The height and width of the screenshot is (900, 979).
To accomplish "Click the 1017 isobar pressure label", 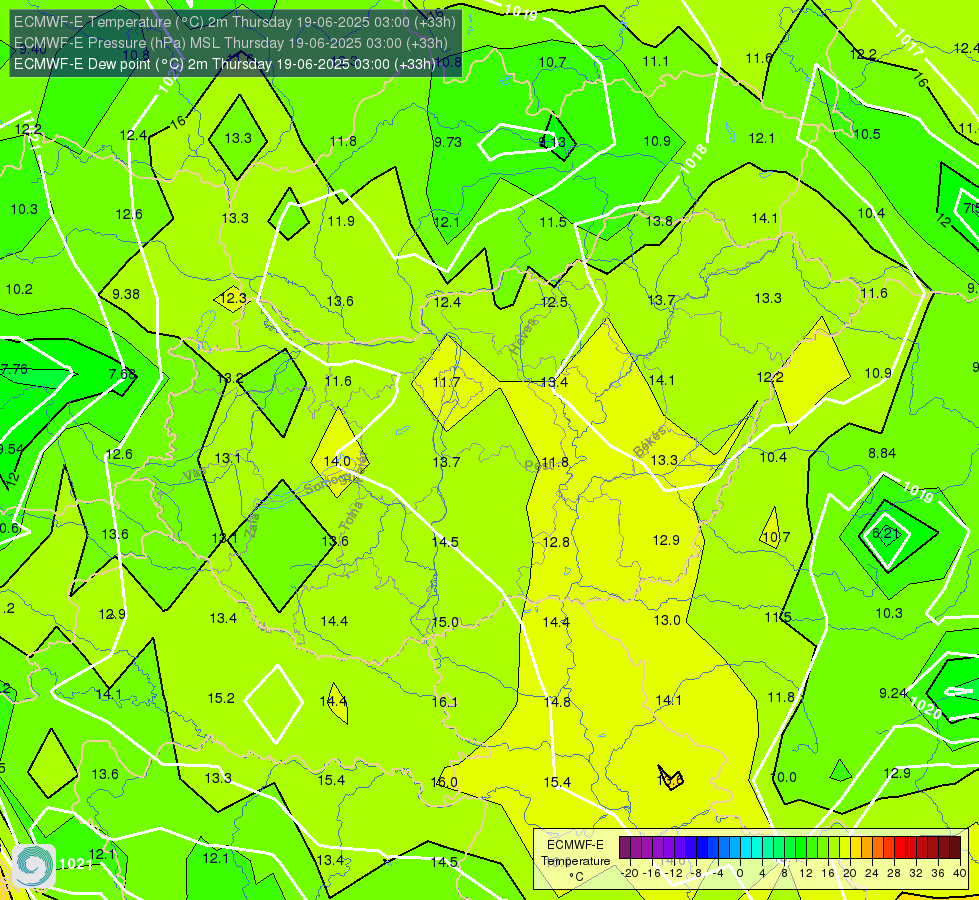I will click(x=908, y=43).
